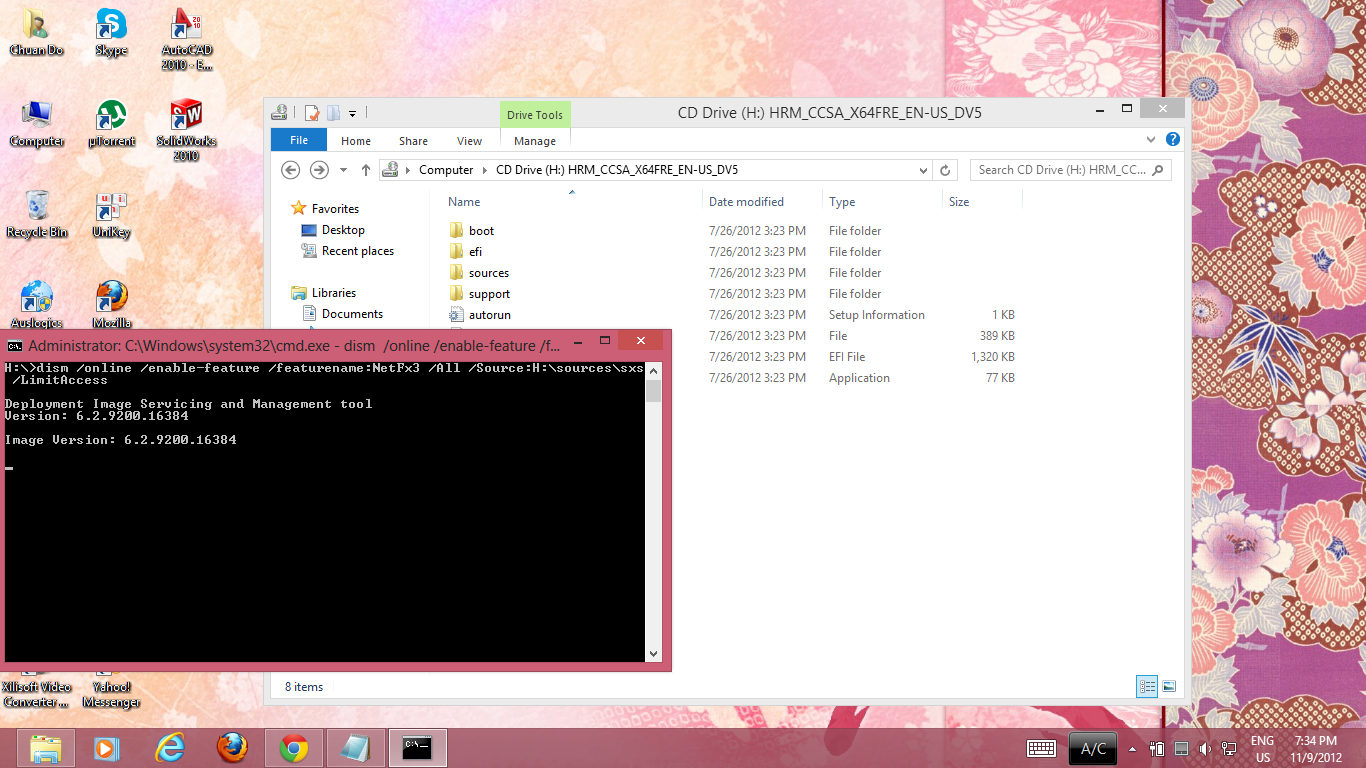1366x768 pixels.
Task: Open touch keyboard from taskbar
Action: [x=1042, y=748]
